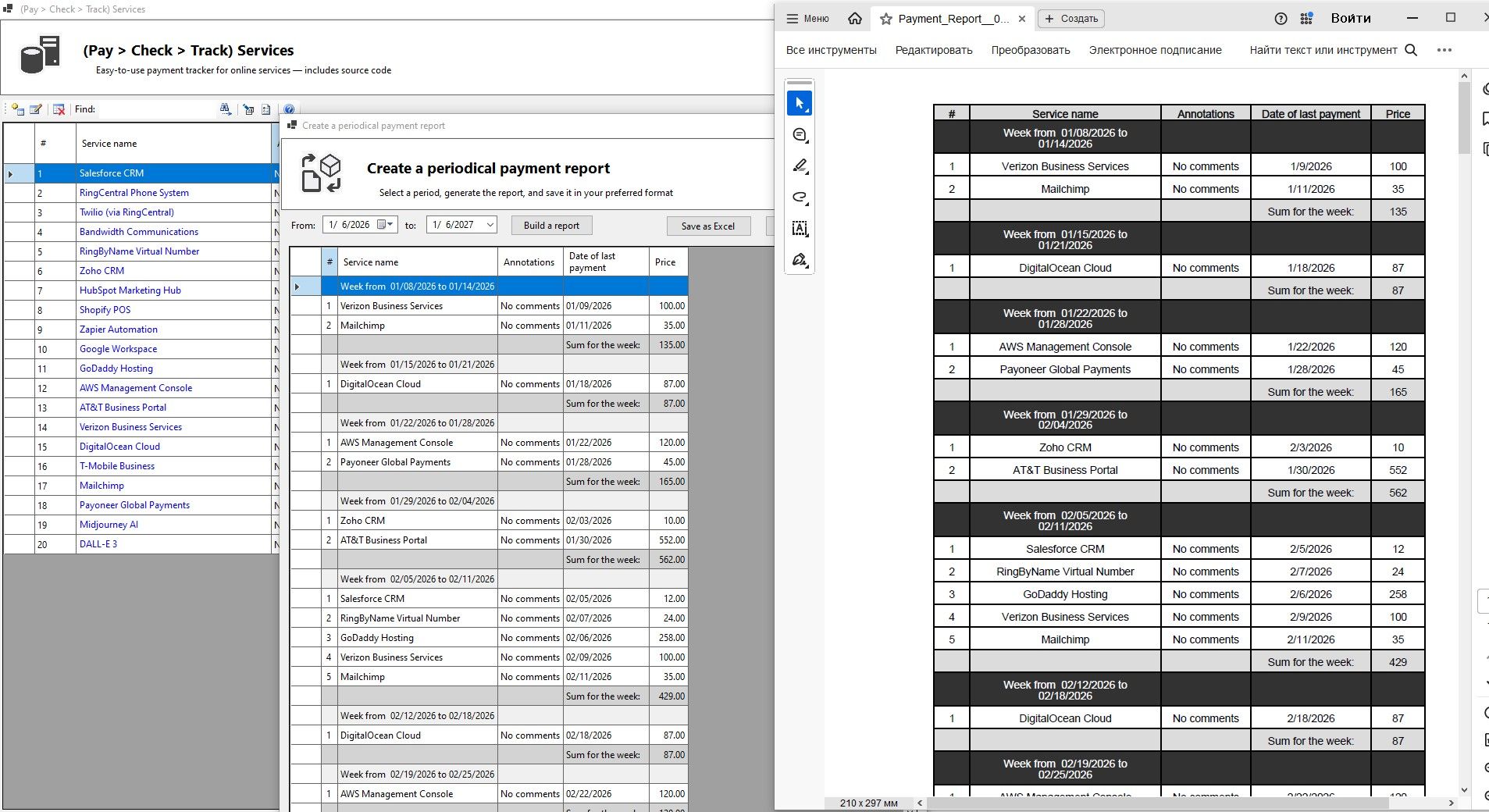The image size is (1489, 812).
Task: Click the edit service record icon
Action: click(36, 109)
